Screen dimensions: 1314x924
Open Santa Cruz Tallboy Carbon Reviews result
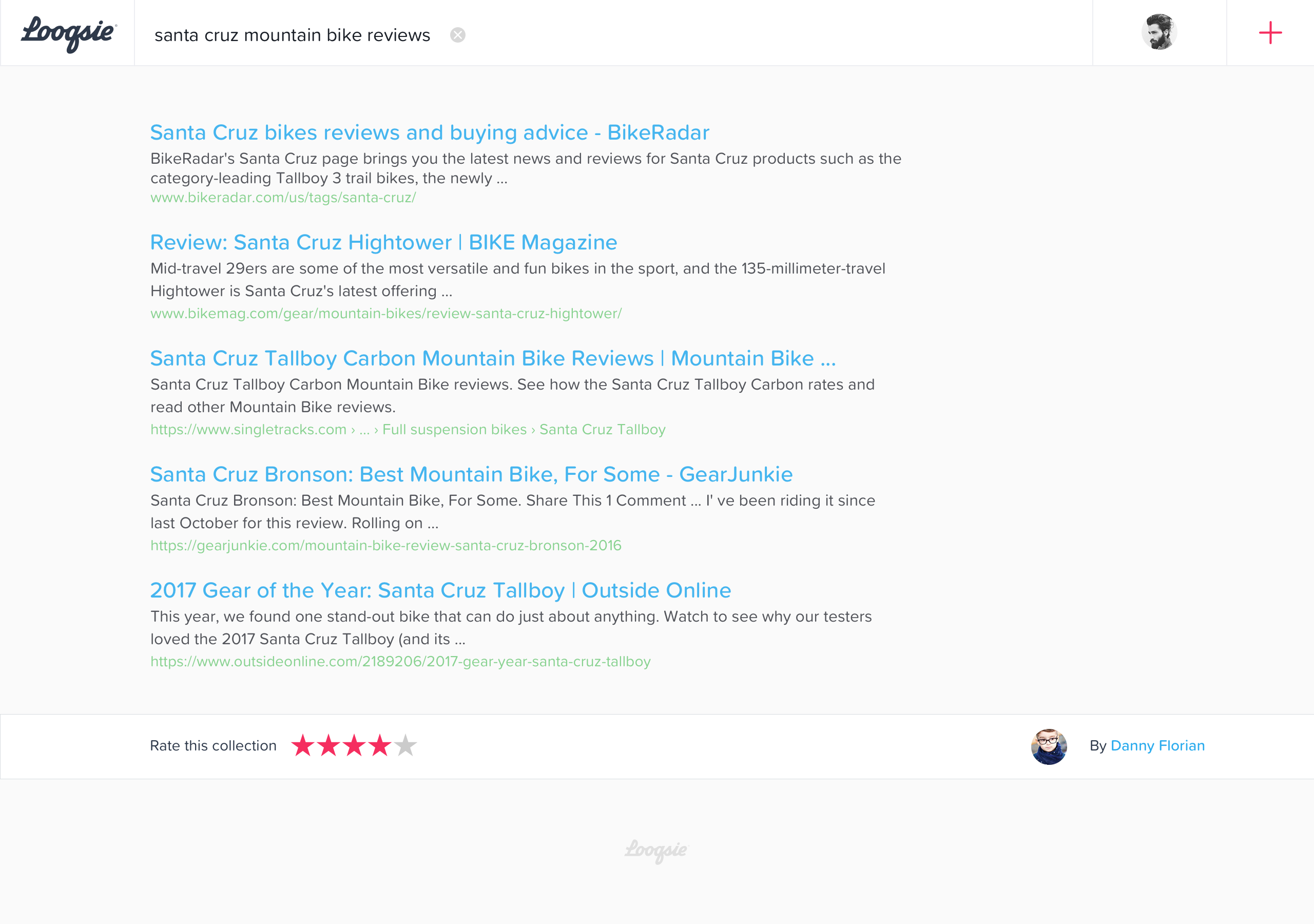pos(492,358)
